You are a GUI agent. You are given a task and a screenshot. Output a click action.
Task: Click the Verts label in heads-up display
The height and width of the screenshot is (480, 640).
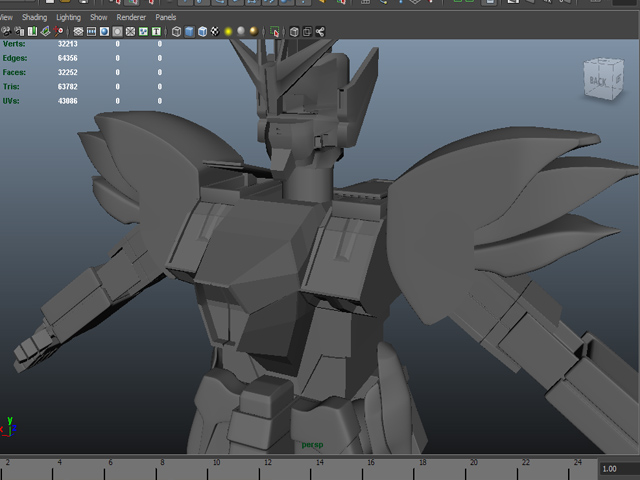(14, 44)
